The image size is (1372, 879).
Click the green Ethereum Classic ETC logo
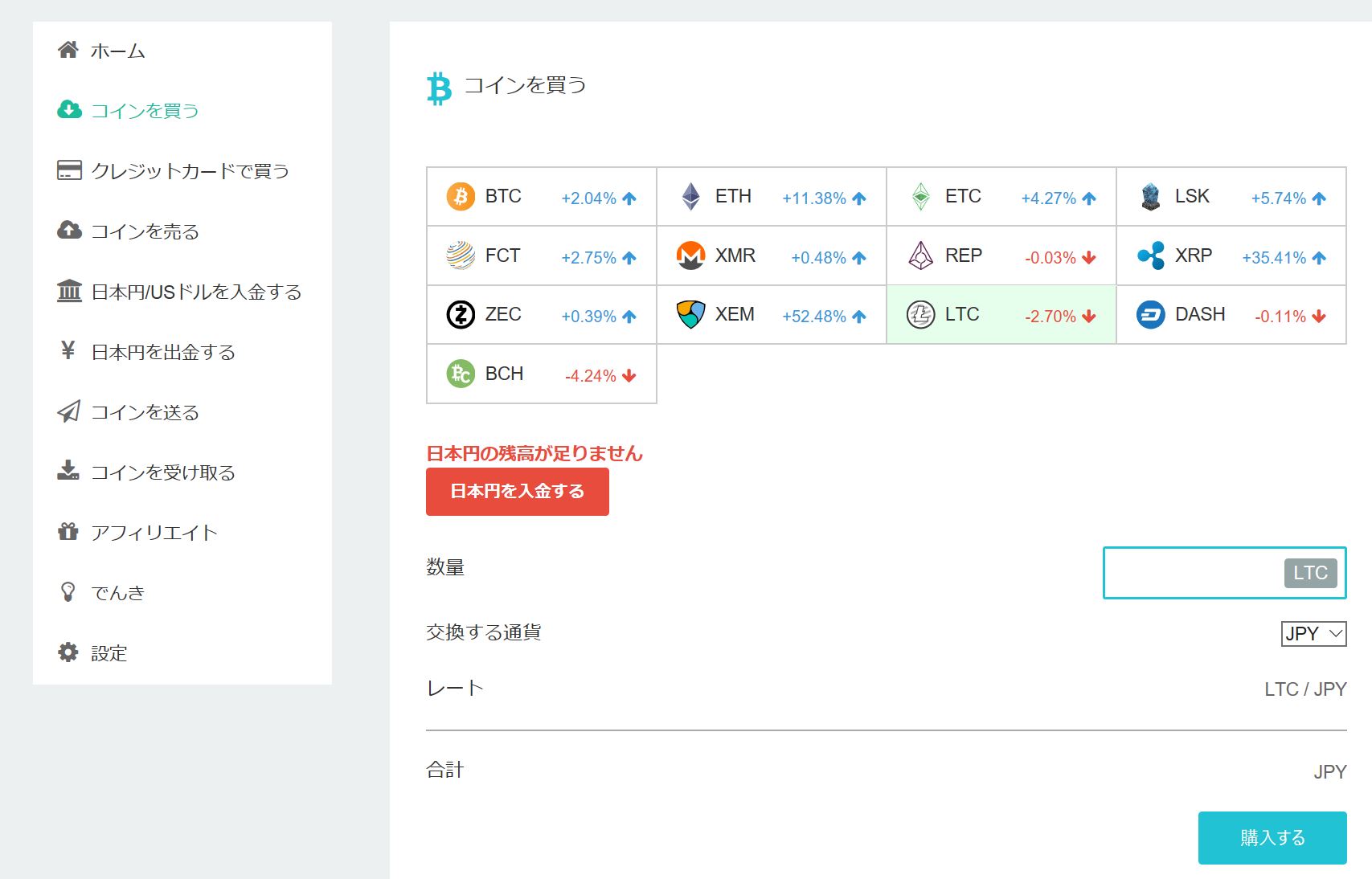(x=921, y=196)
